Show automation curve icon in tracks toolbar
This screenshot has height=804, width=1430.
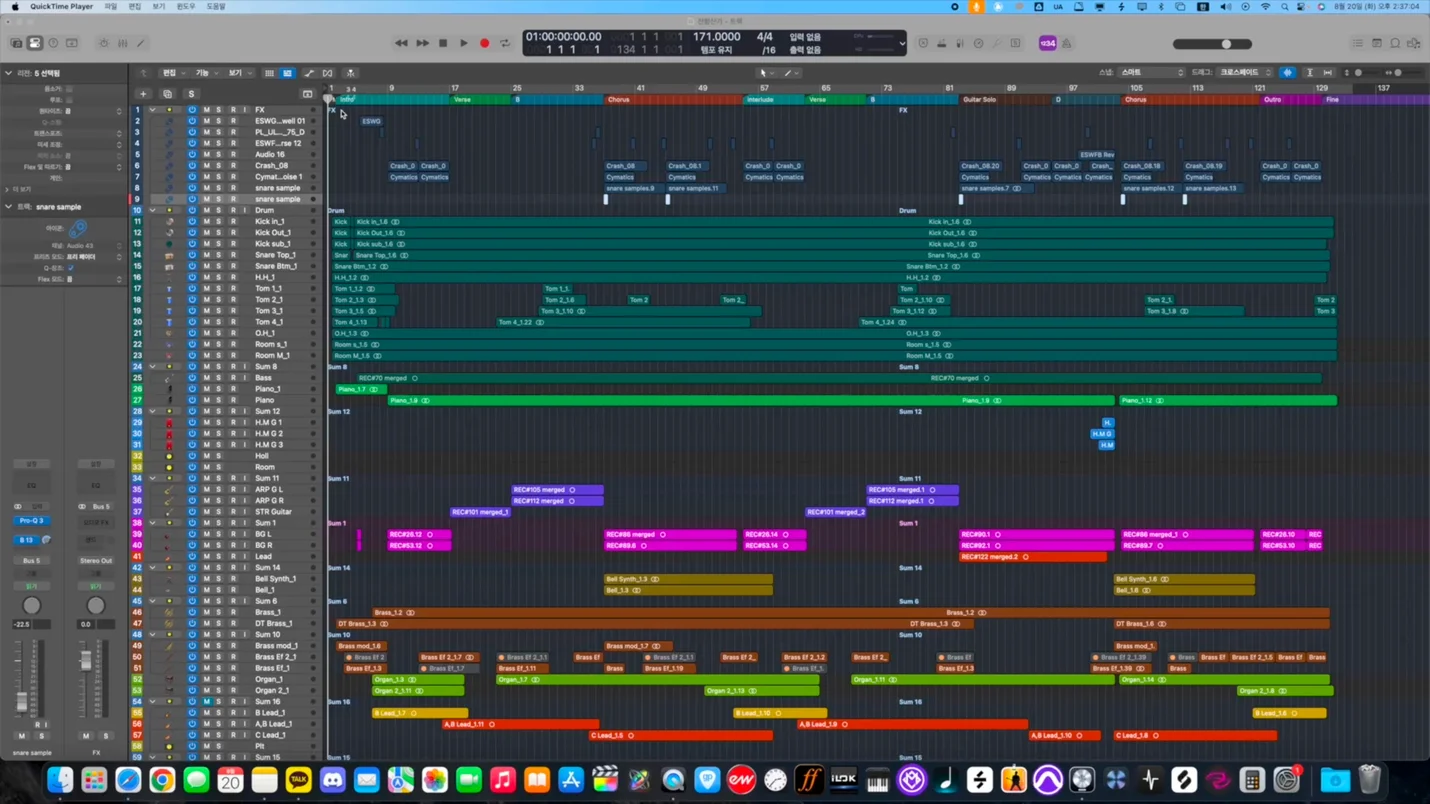[x=309, y=73]
